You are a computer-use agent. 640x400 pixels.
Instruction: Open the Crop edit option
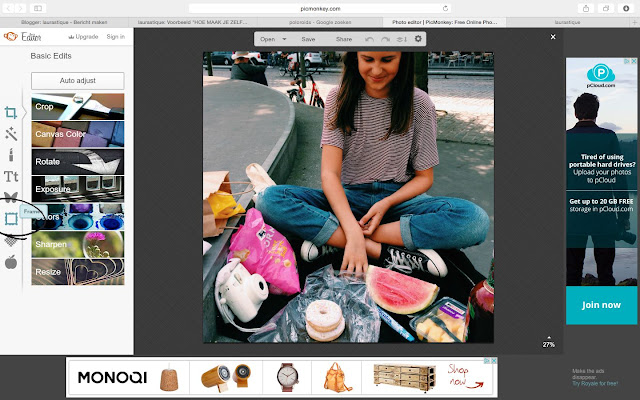[x=78, y=107]
